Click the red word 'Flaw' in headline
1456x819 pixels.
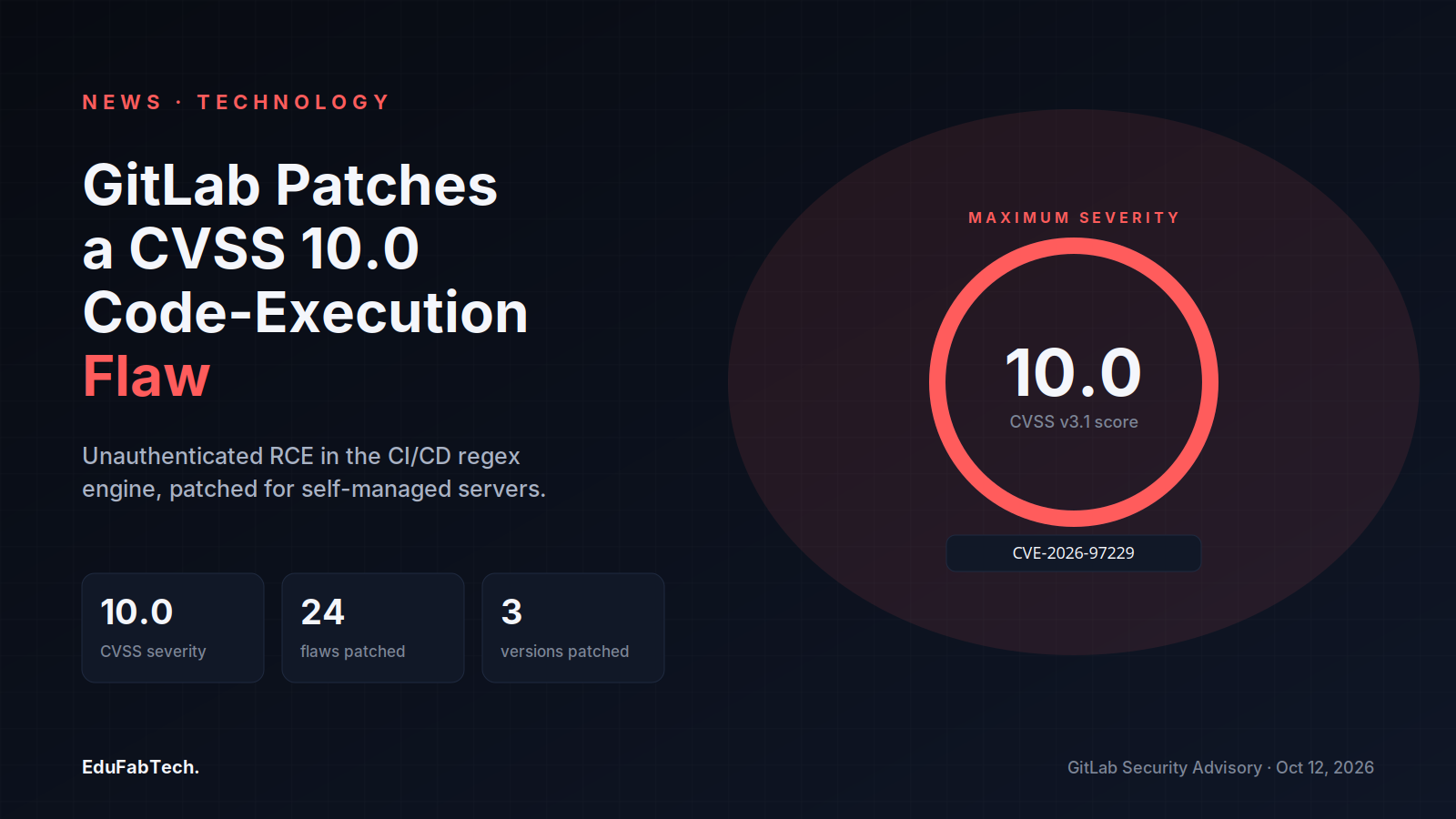click(x=147, y=376)
